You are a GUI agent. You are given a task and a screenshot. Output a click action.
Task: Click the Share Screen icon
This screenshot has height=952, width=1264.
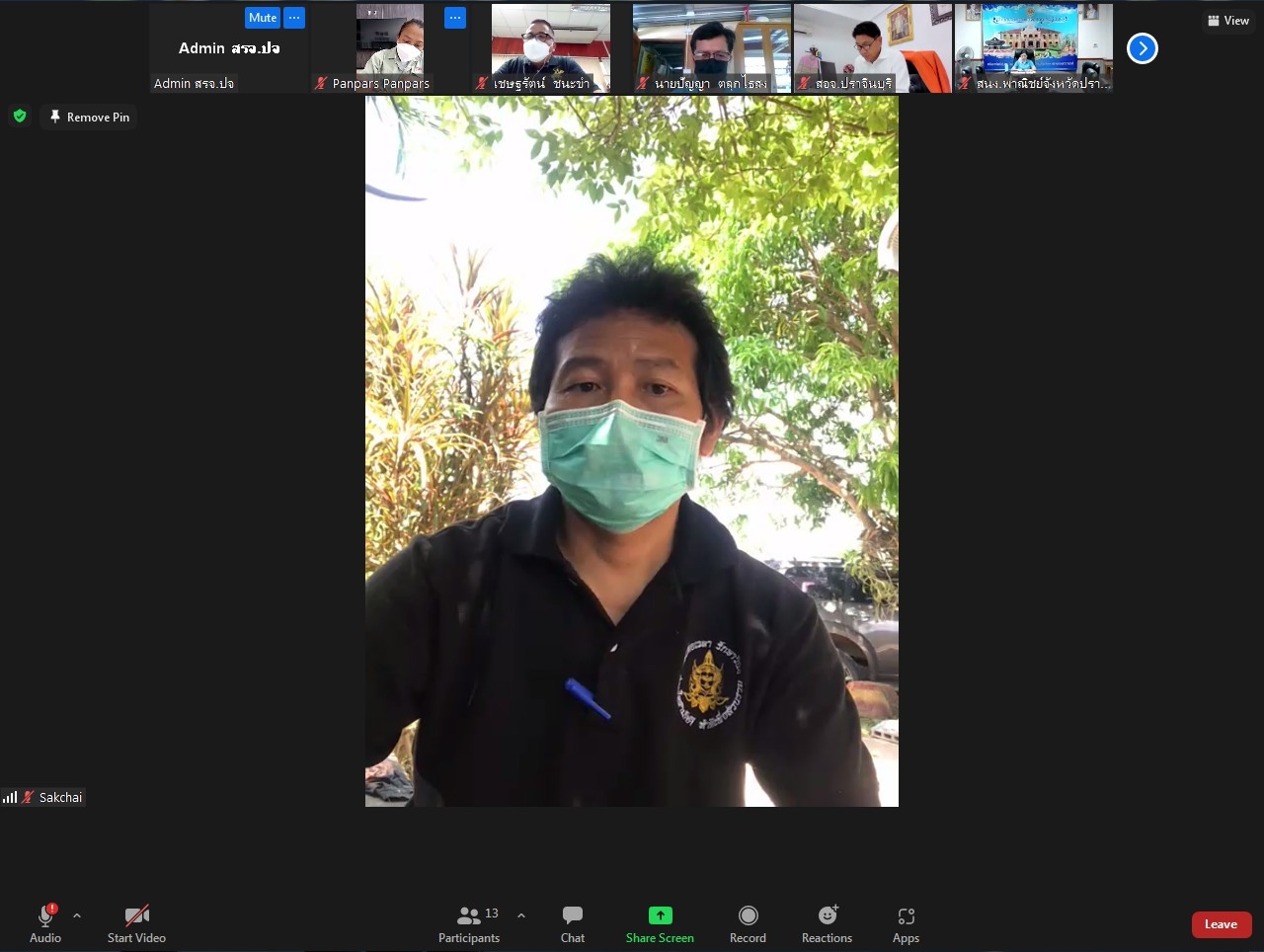point(660,915)
